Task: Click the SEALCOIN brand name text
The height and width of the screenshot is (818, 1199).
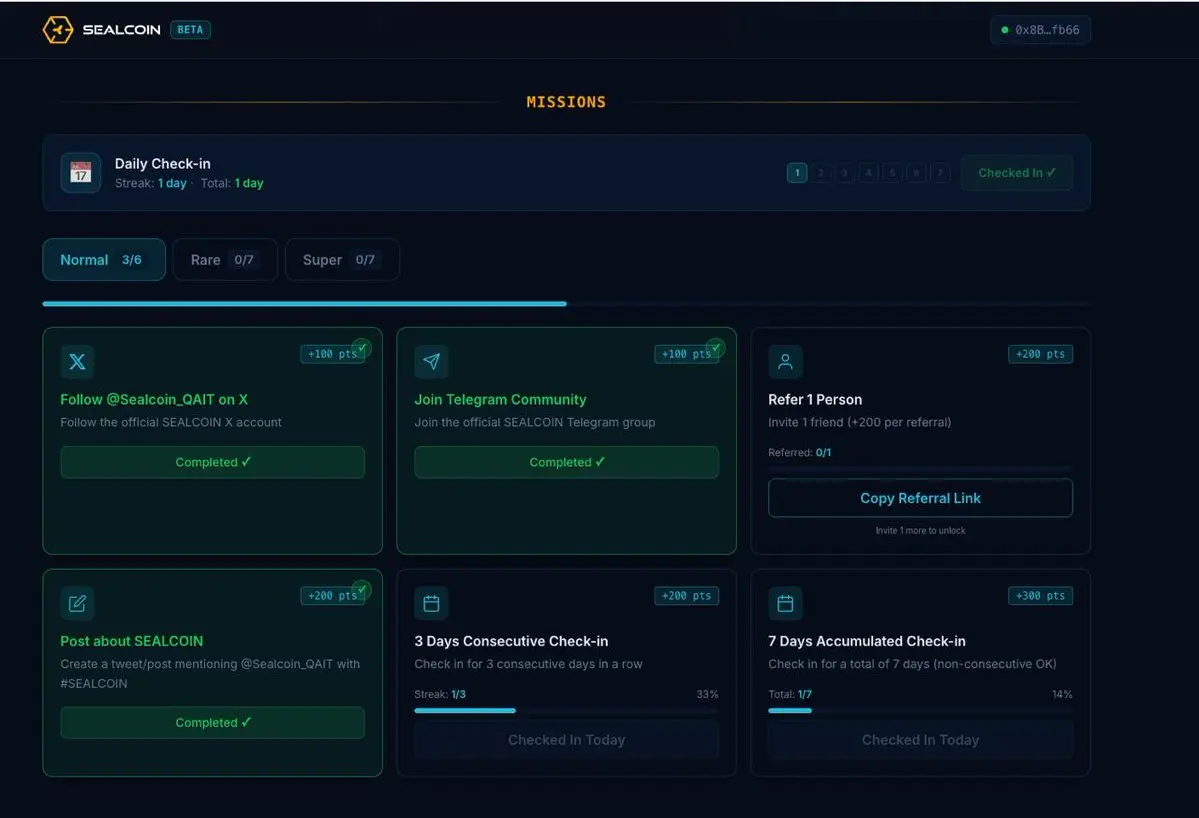Action: point(122,30)
